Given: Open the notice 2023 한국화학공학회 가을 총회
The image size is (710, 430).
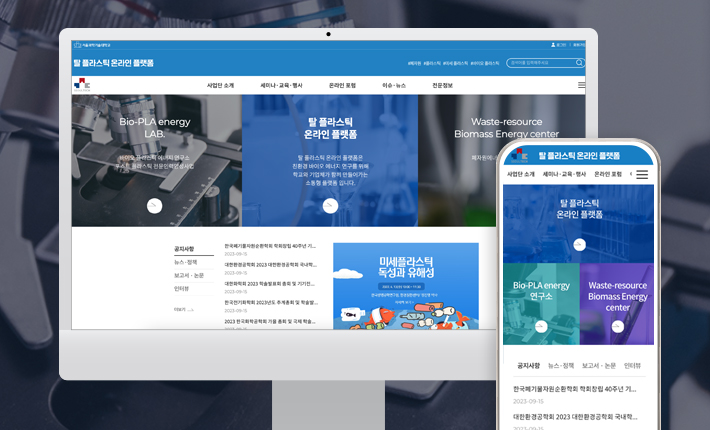Looking at the screenshot, I should coord(270,321).
